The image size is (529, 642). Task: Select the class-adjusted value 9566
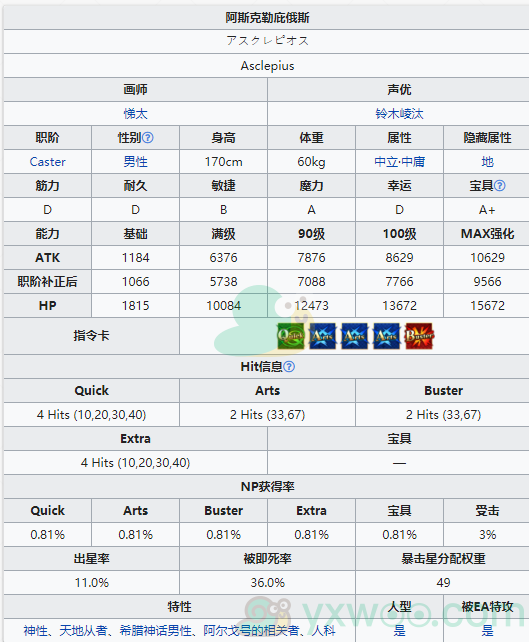point(487,282)
